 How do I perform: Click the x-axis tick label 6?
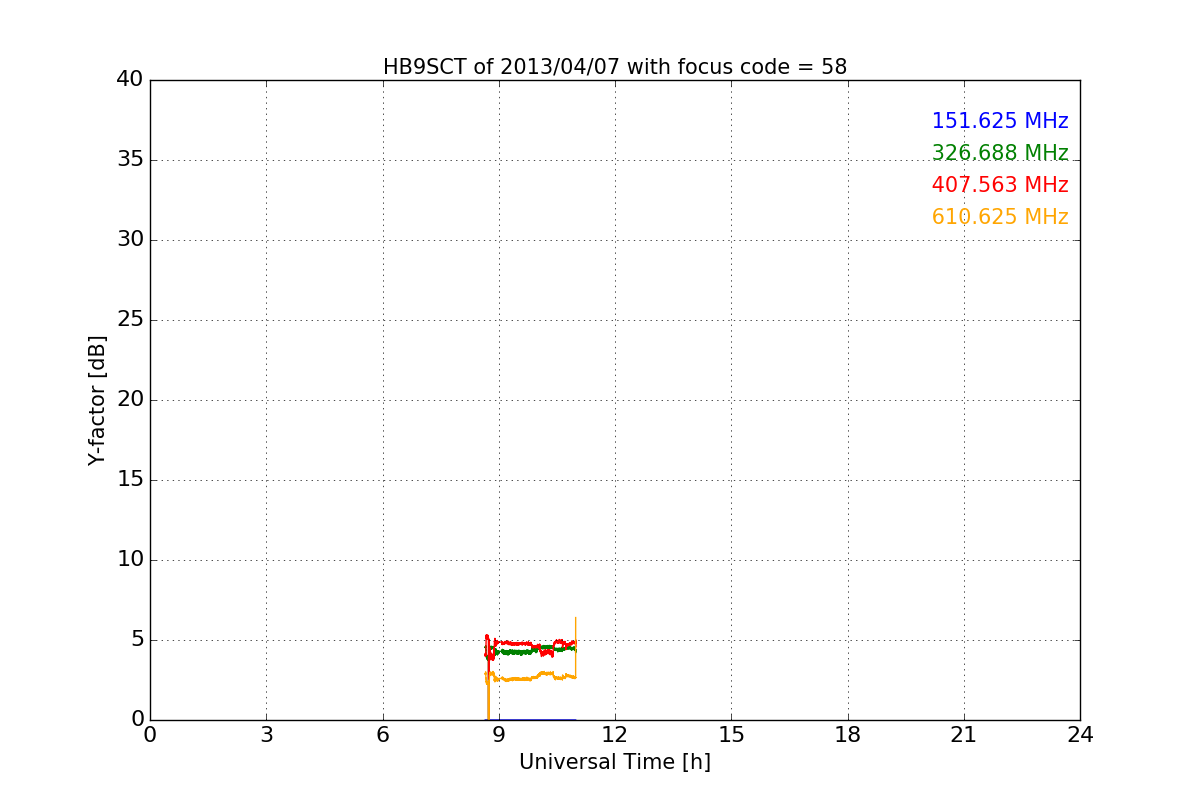pos(383,735)
